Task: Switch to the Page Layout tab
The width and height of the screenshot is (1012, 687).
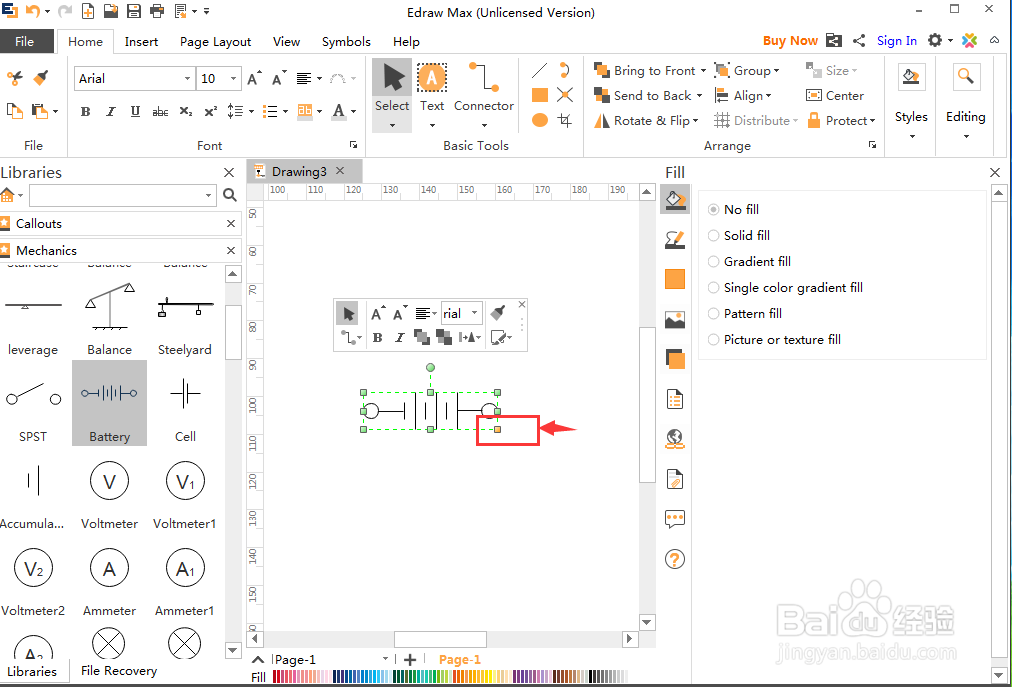Action: click(216, 41)
